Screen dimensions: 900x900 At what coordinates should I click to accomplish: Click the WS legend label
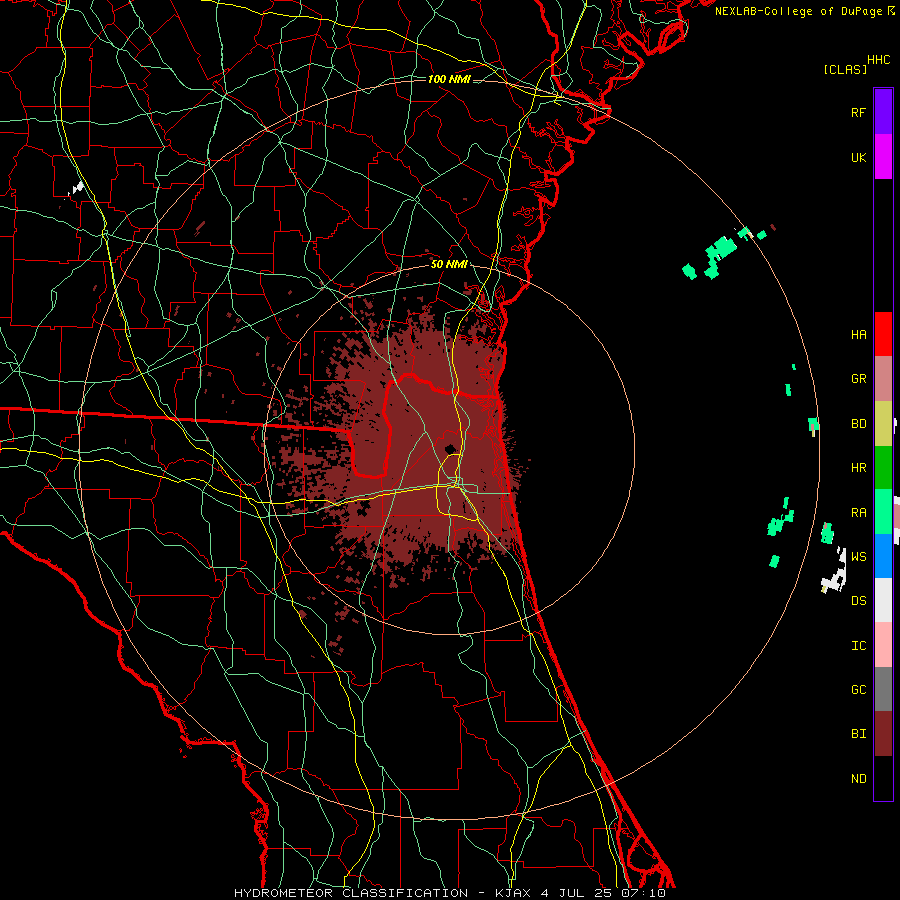[x=858, y=556]
